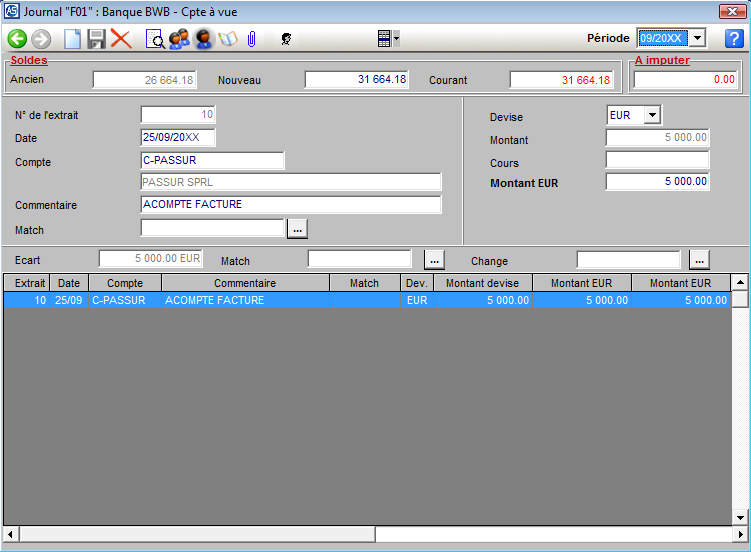
Task: Click the green back arrow icon
Action: [17, 39]
